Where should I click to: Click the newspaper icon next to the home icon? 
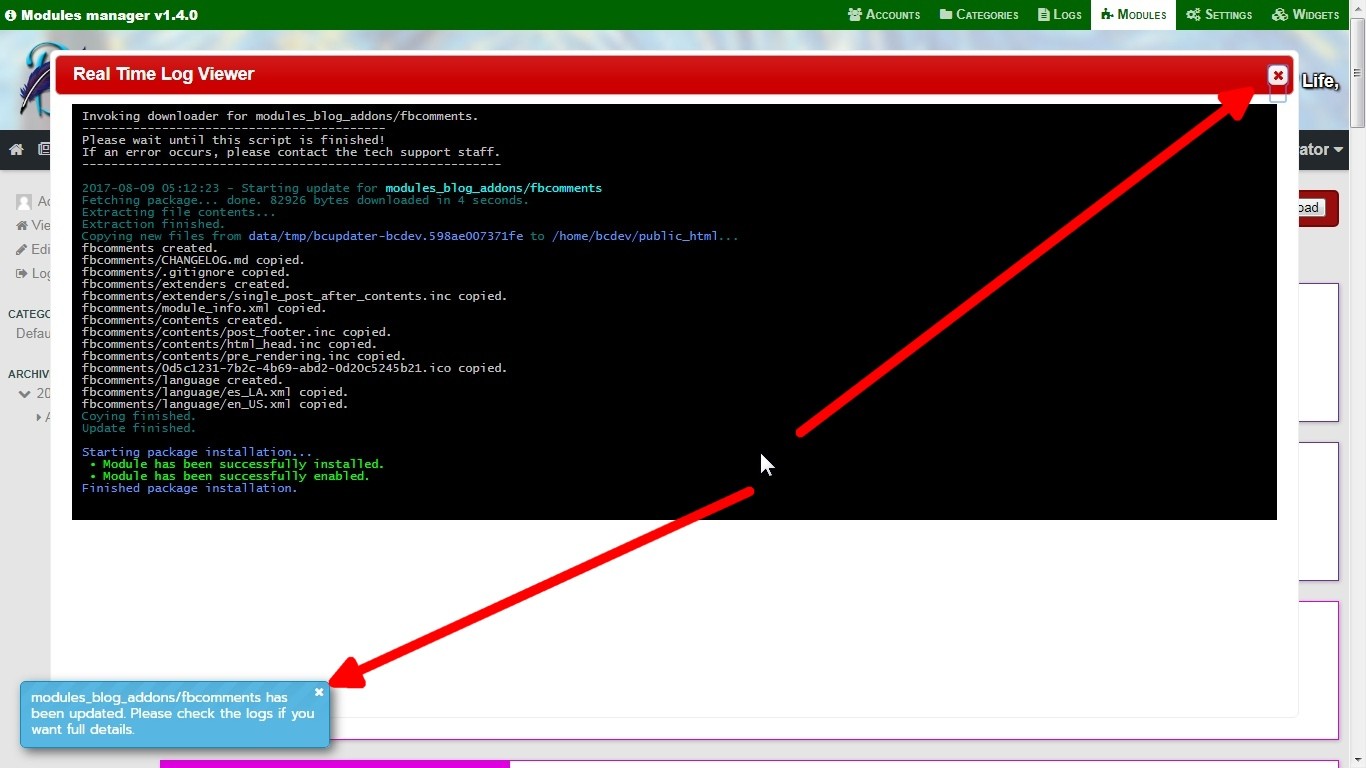44,149
